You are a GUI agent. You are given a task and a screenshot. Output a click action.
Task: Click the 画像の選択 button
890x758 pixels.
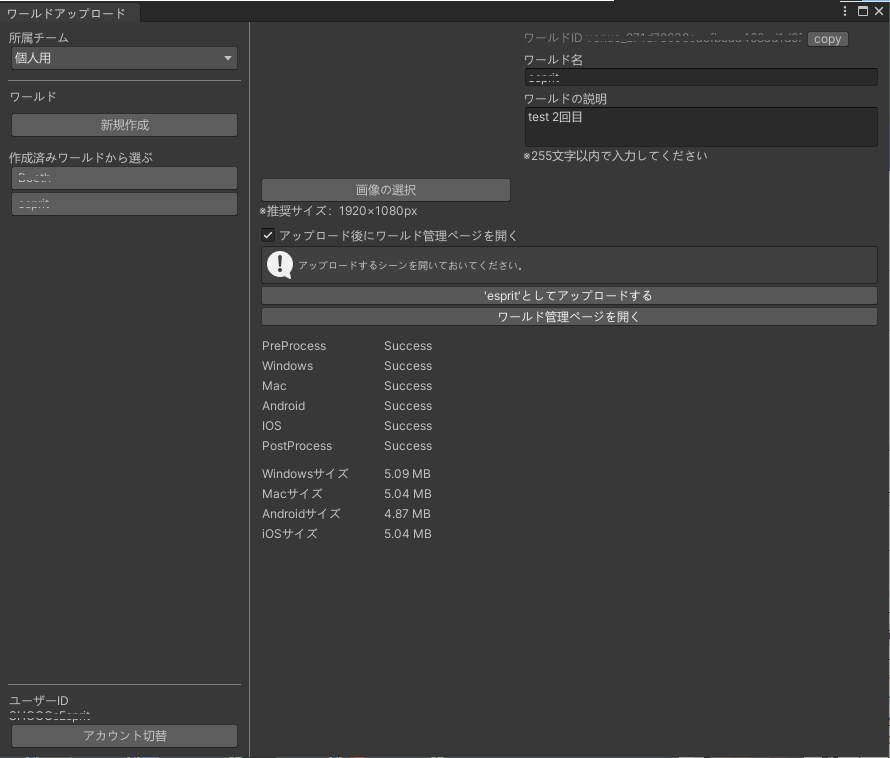386,190
